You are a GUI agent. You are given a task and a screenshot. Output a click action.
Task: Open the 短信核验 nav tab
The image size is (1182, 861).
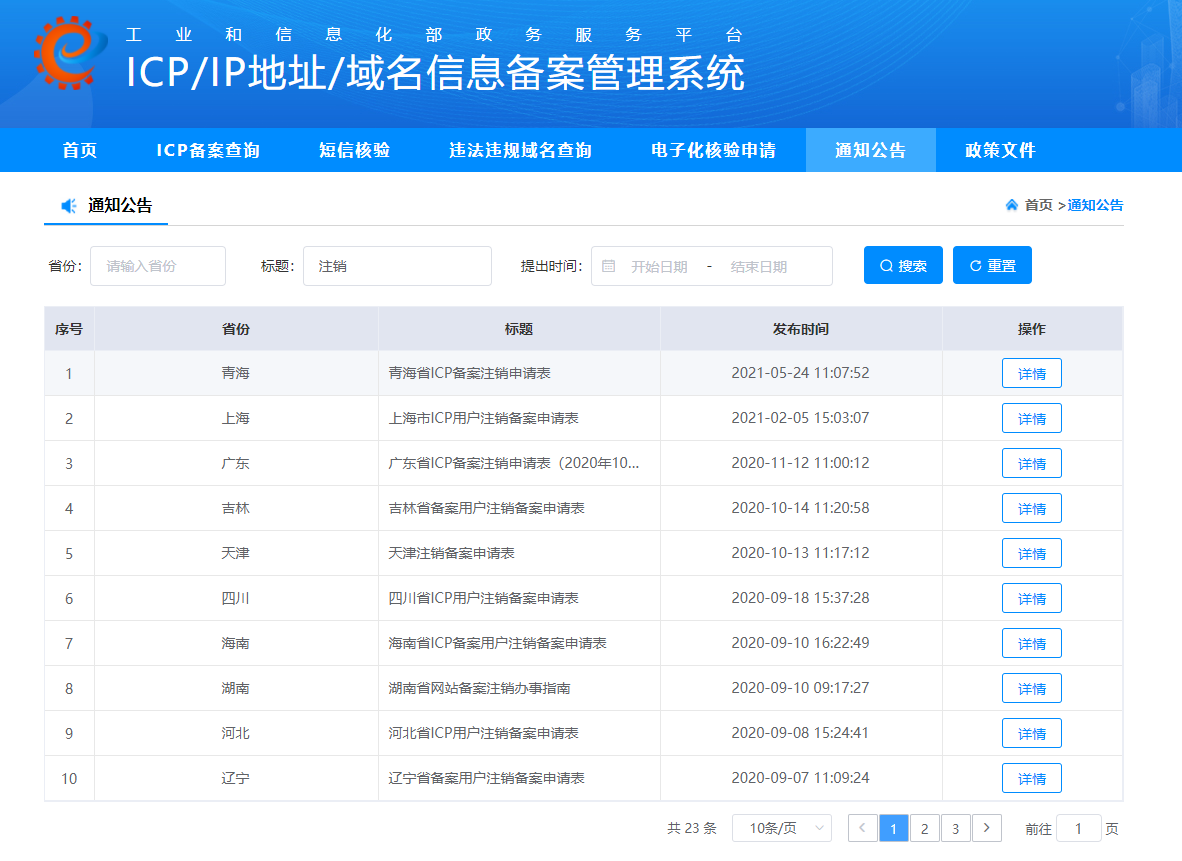354,150
